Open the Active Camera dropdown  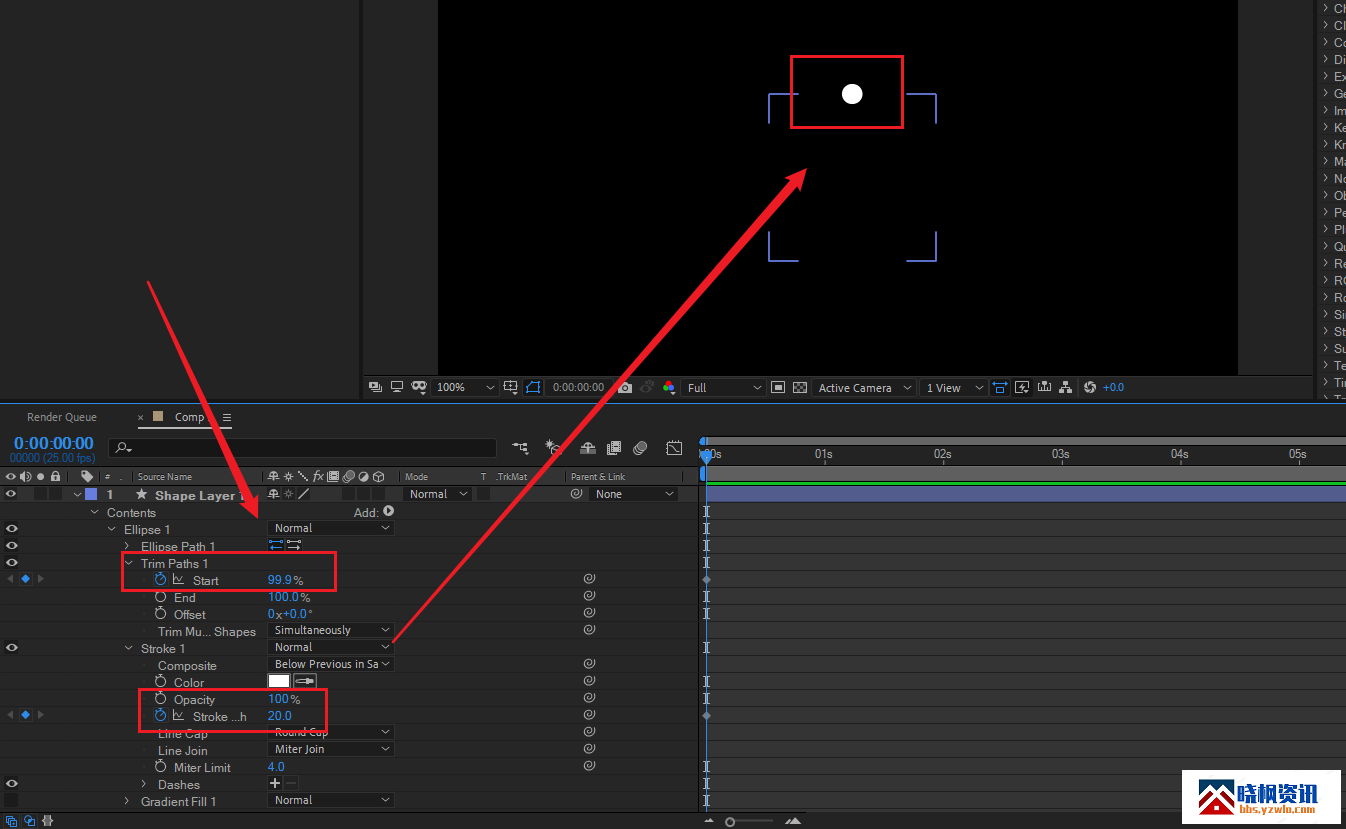coord(865,387)
